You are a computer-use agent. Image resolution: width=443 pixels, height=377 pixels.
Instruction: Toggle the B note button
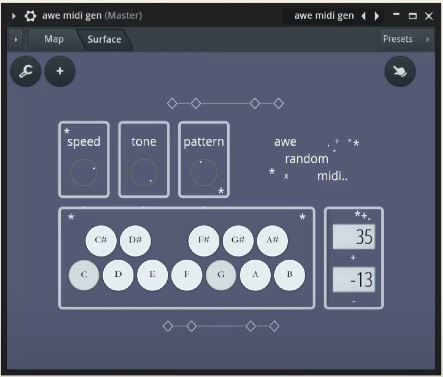click(x=289, y=275)
